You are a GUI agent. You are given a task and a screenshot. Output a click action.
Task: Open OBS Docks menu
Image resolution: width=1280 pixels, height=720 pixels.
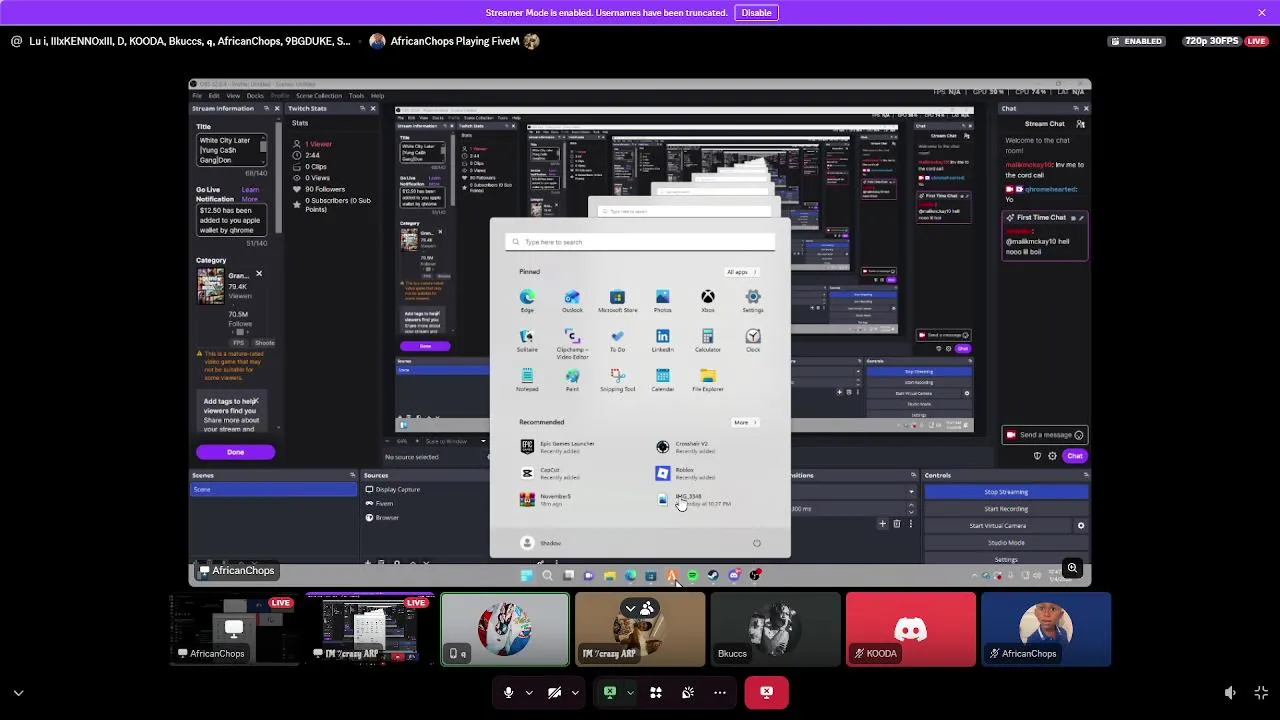(x=255, y=96)
